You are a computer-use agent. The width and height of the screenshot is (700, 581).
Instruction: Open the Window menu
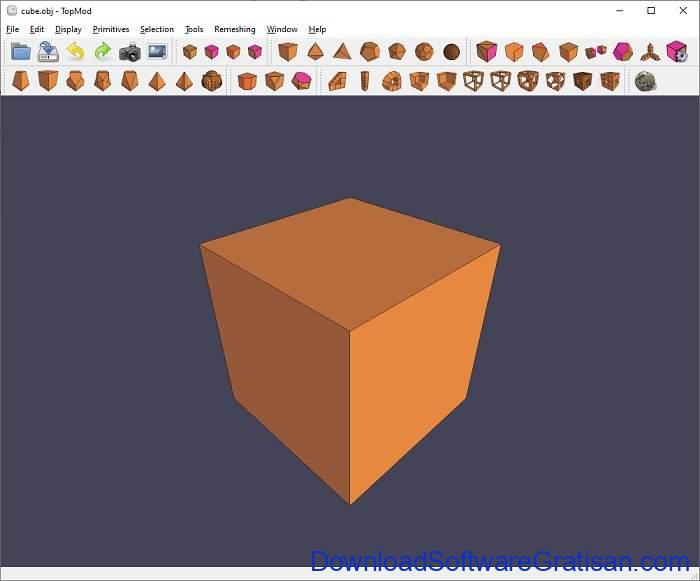pos(282,29)
